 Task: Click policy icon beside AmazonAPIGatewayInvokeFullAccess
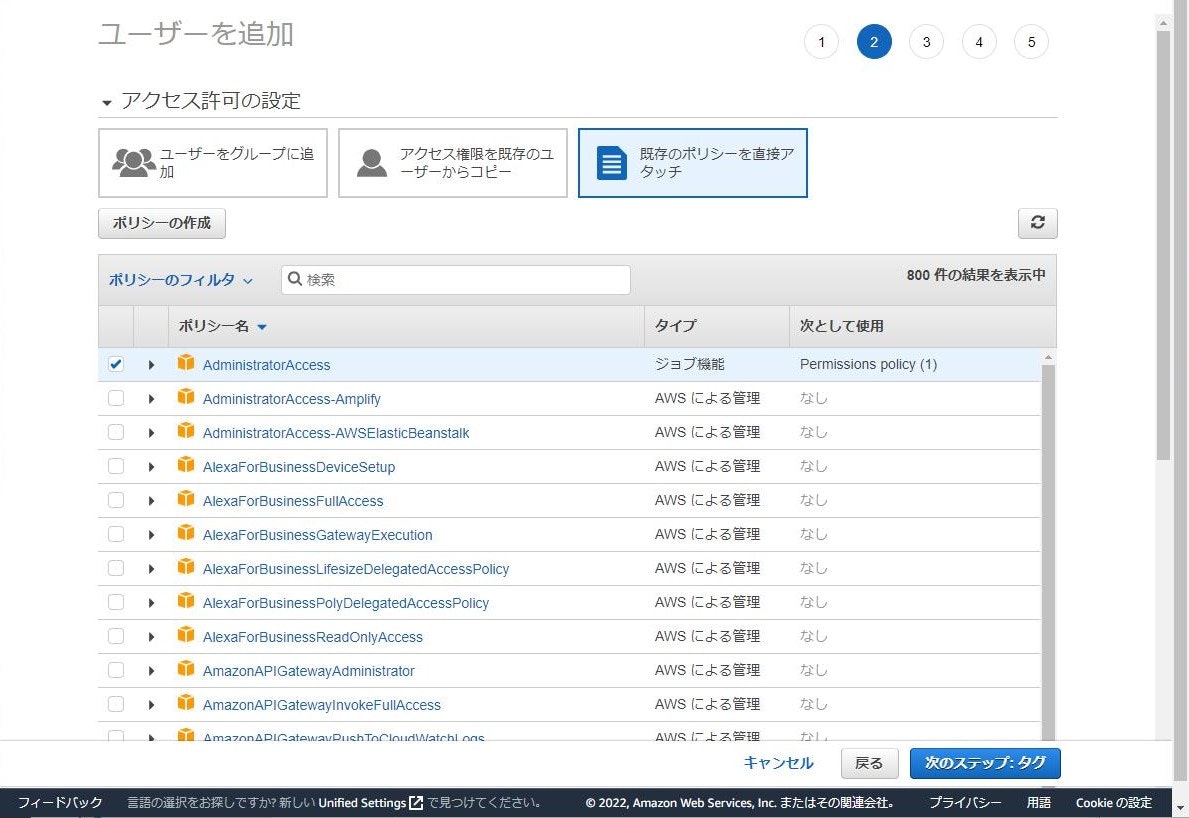[186, 704]
